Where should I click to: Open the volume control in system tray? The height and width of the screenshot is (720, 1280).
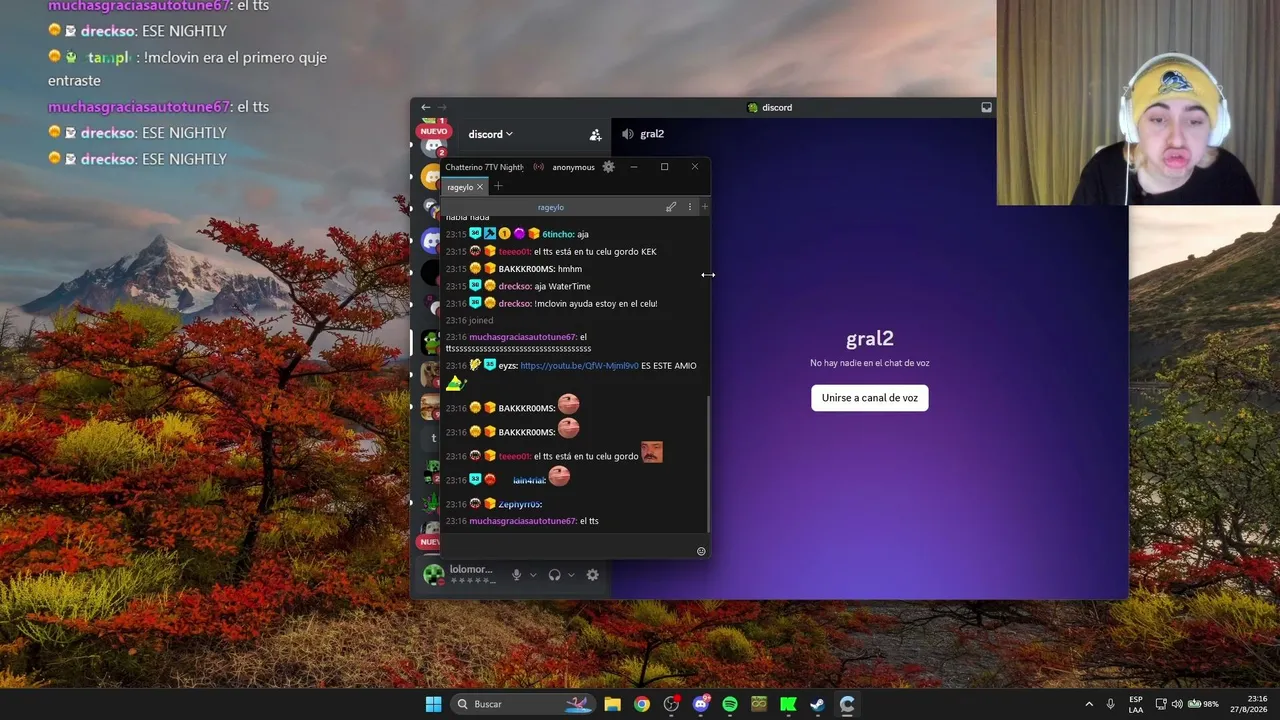coord(1177,704)
